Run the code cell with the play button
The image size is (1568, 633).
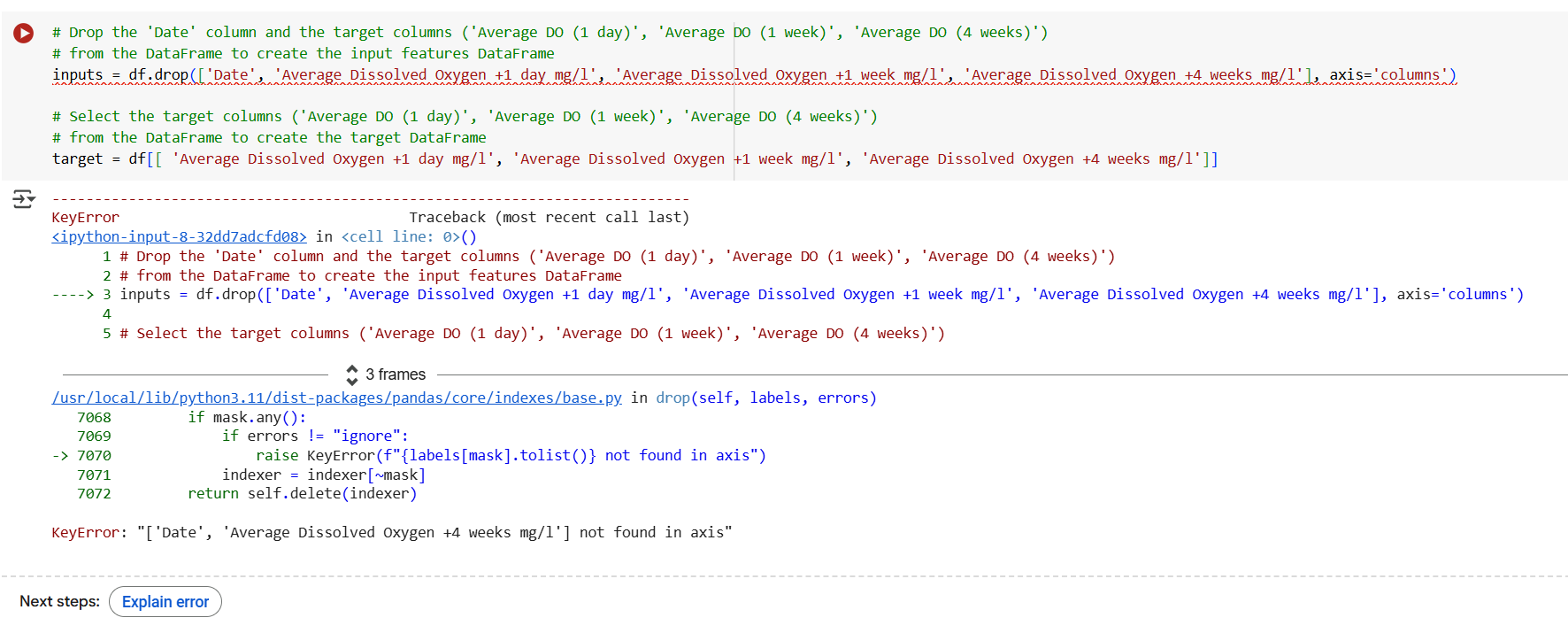24,34
